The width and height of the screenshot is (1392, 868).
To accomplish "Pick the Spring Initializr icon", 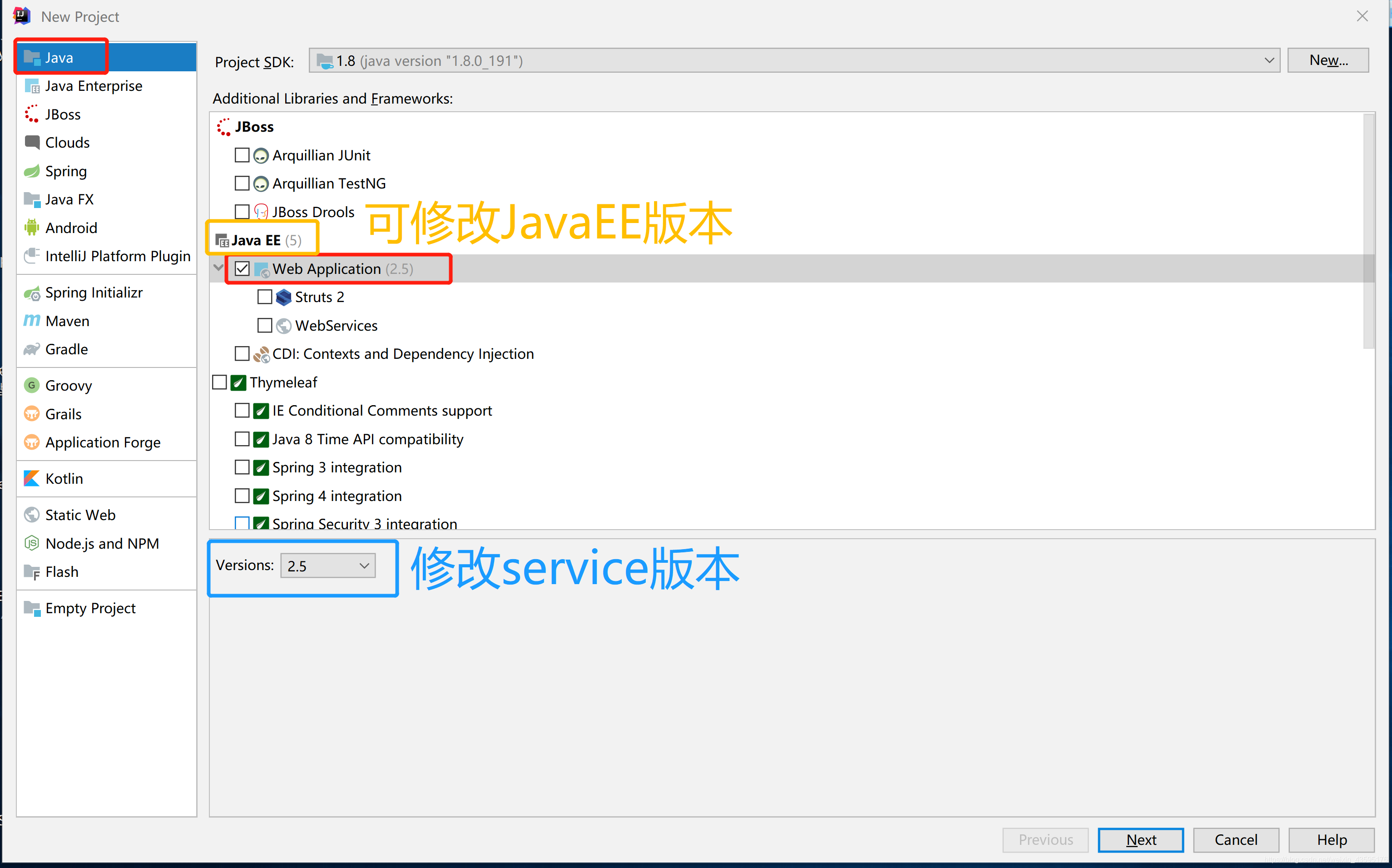I will pos(32,293).
